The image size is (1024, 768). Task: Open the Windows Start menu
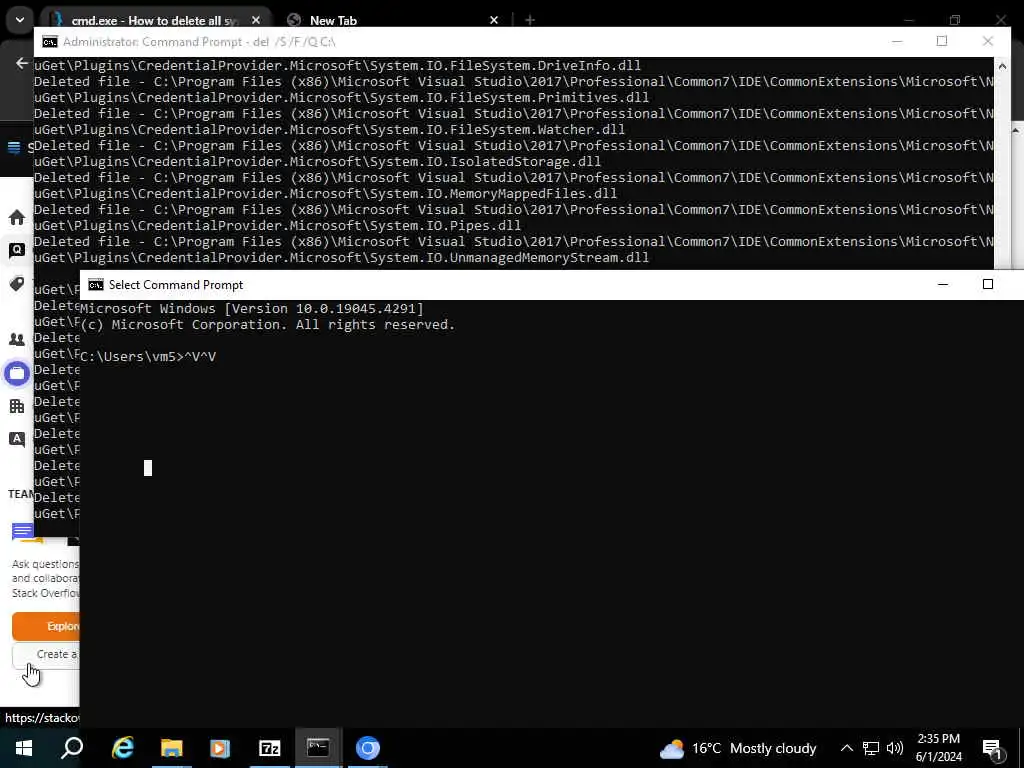click(x=24, y=748)
